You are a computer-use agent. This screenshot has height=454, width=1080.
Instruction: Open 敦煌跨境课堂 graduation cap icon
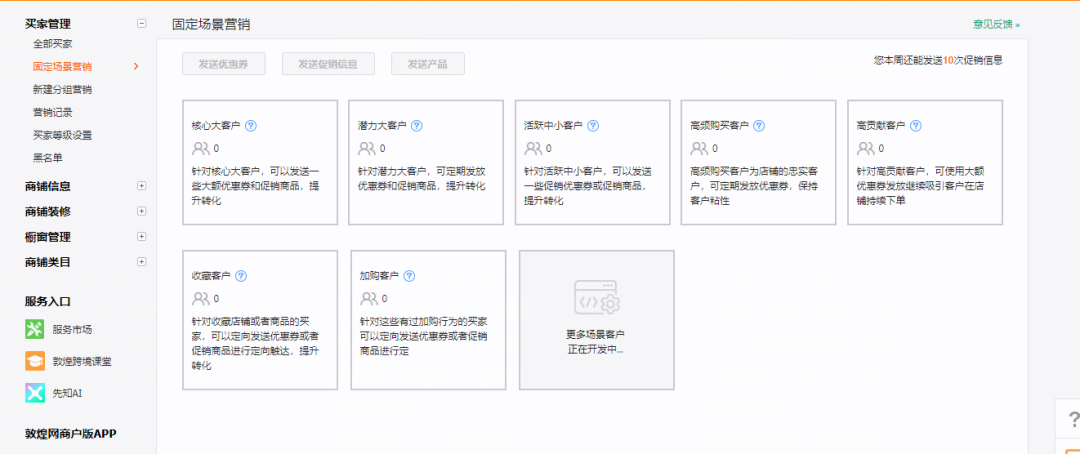coord(35,361)
